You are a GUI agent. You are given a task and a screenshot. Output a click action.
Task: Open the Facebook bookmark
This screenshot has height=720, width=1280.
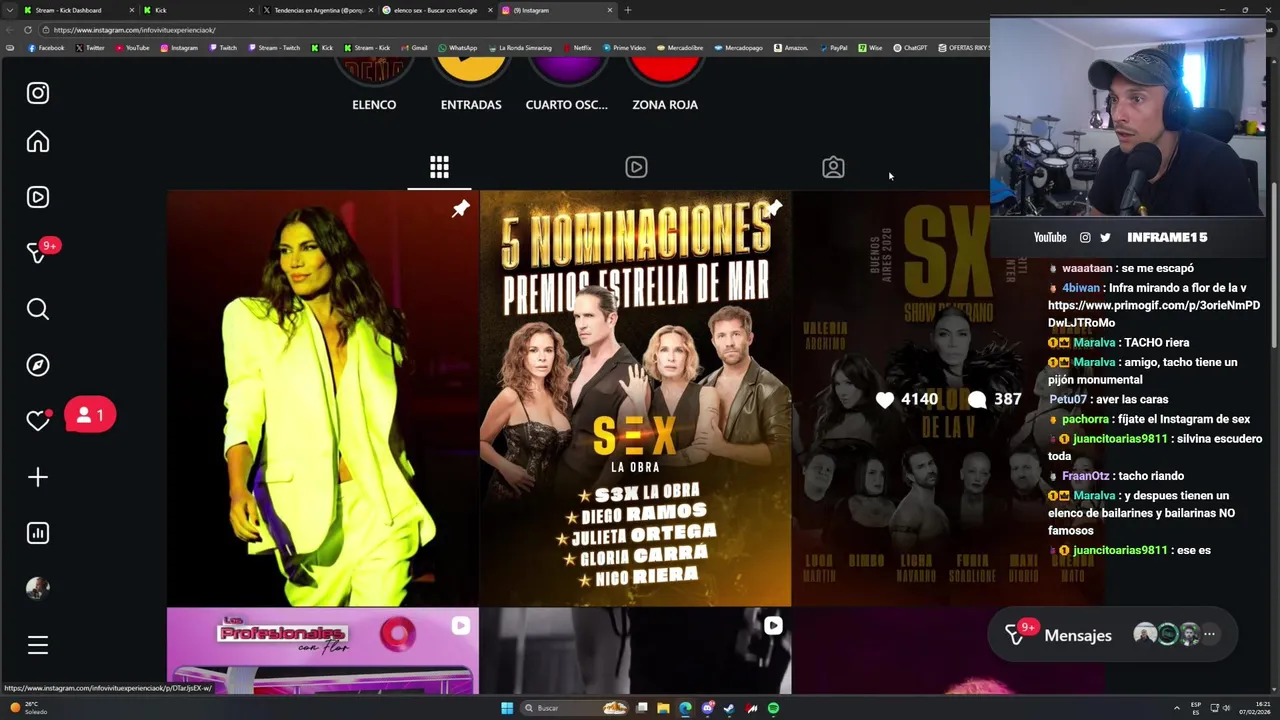click(x=46, y=48)
